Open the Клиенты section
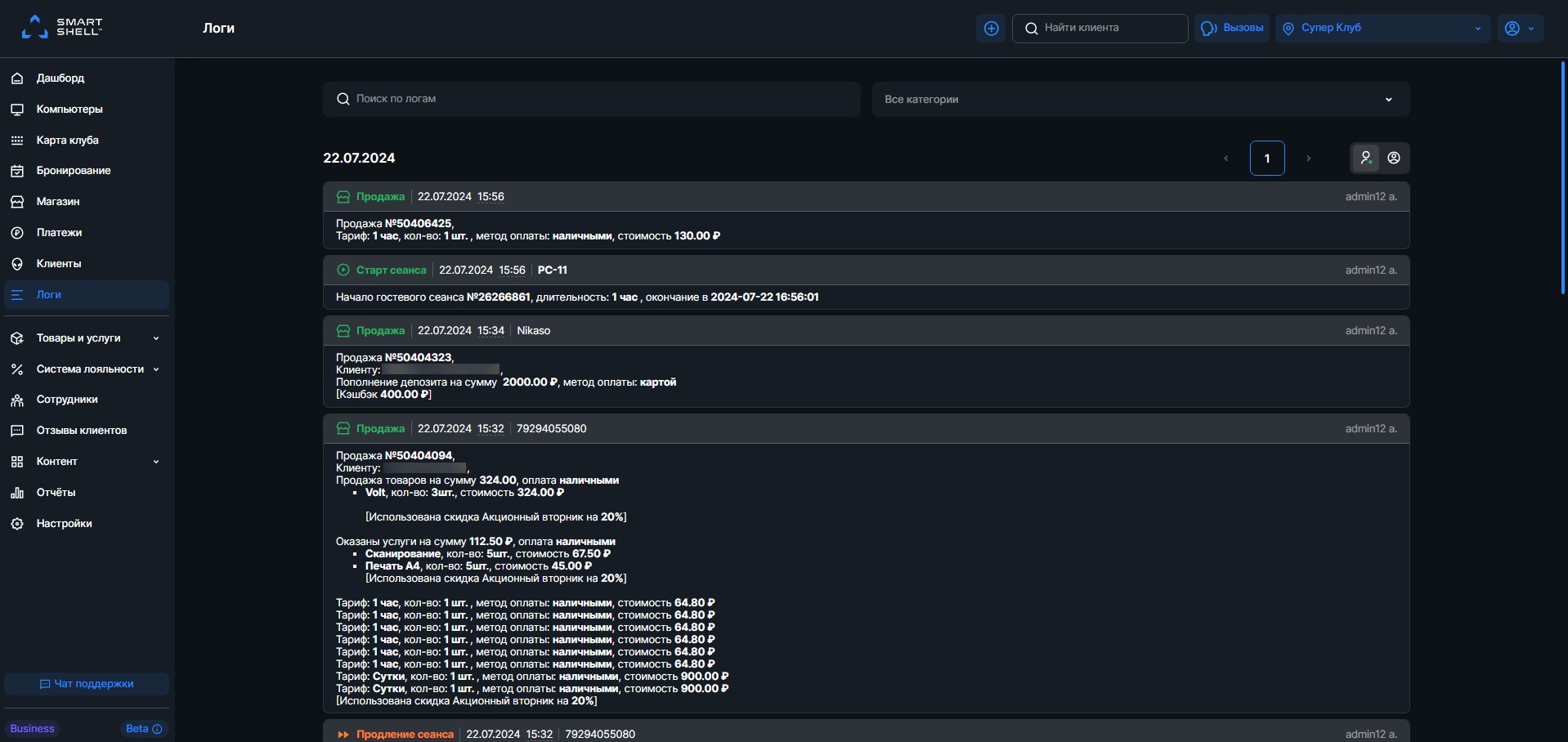The image size is (1568, 742). [58, 263]
